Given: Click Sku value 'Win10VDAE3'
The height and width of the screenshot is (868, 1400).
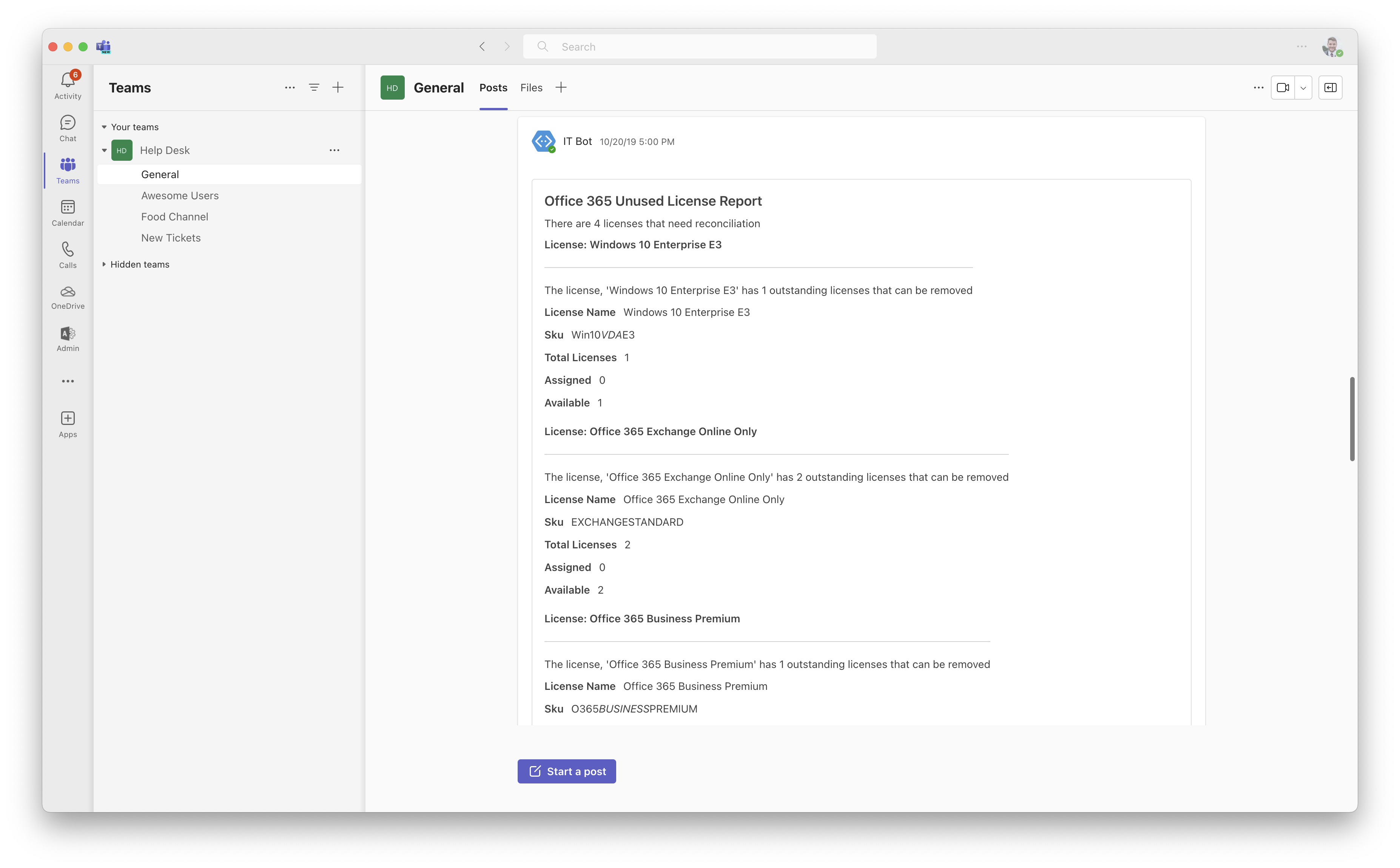Looking at the screenshot, I should click(603, 335).
